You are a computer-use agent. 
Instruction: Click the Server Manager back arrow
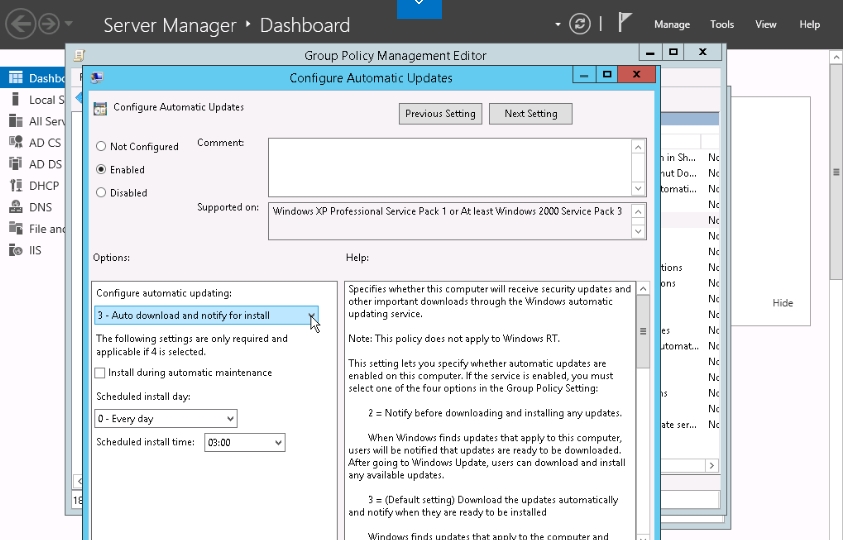point(21,24)
